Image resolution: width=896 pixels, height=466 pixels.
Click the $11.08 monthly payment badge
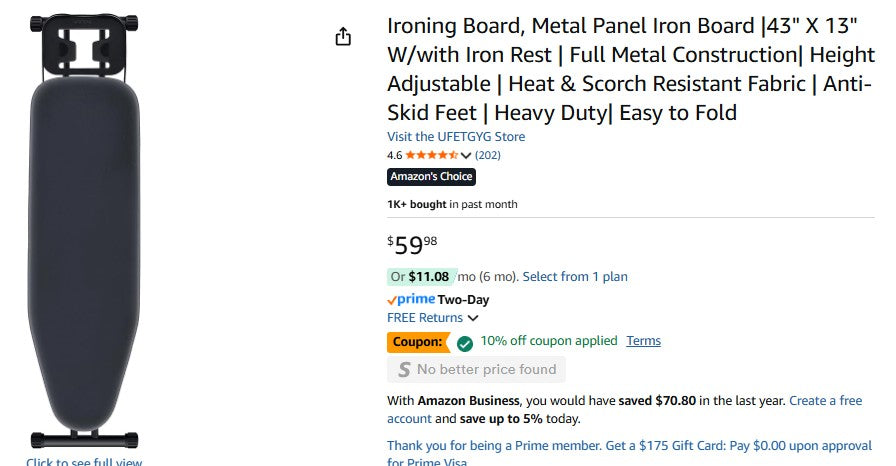pos(421,277)
